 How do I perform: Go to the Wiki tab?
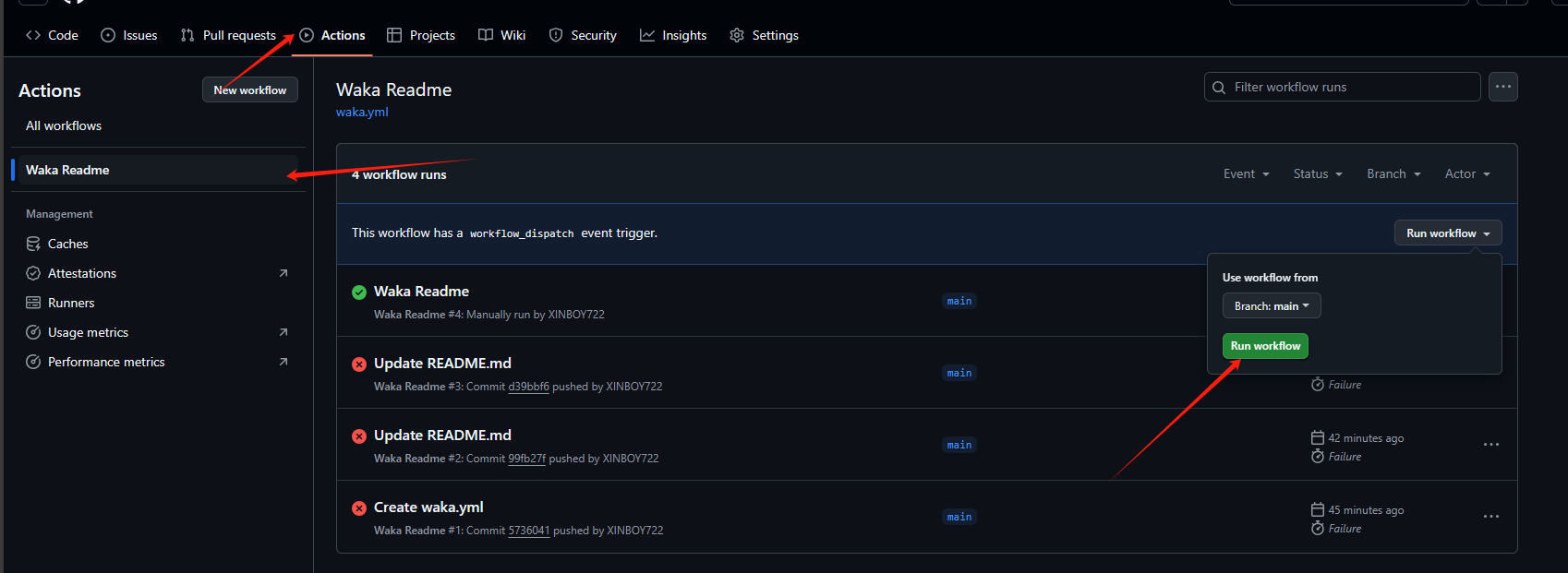click(x=502, y=35)
